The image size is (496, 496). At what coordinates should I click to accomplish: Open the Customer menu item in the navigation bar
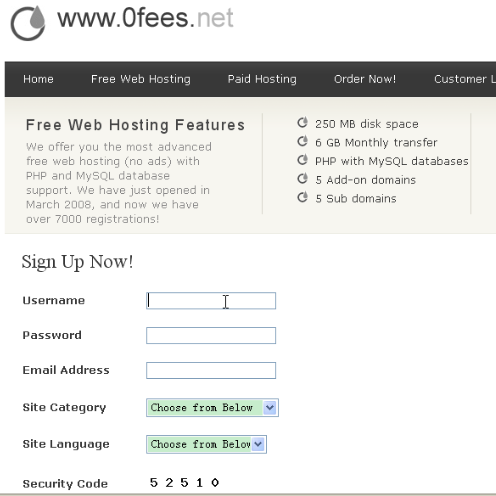point(465,79)
